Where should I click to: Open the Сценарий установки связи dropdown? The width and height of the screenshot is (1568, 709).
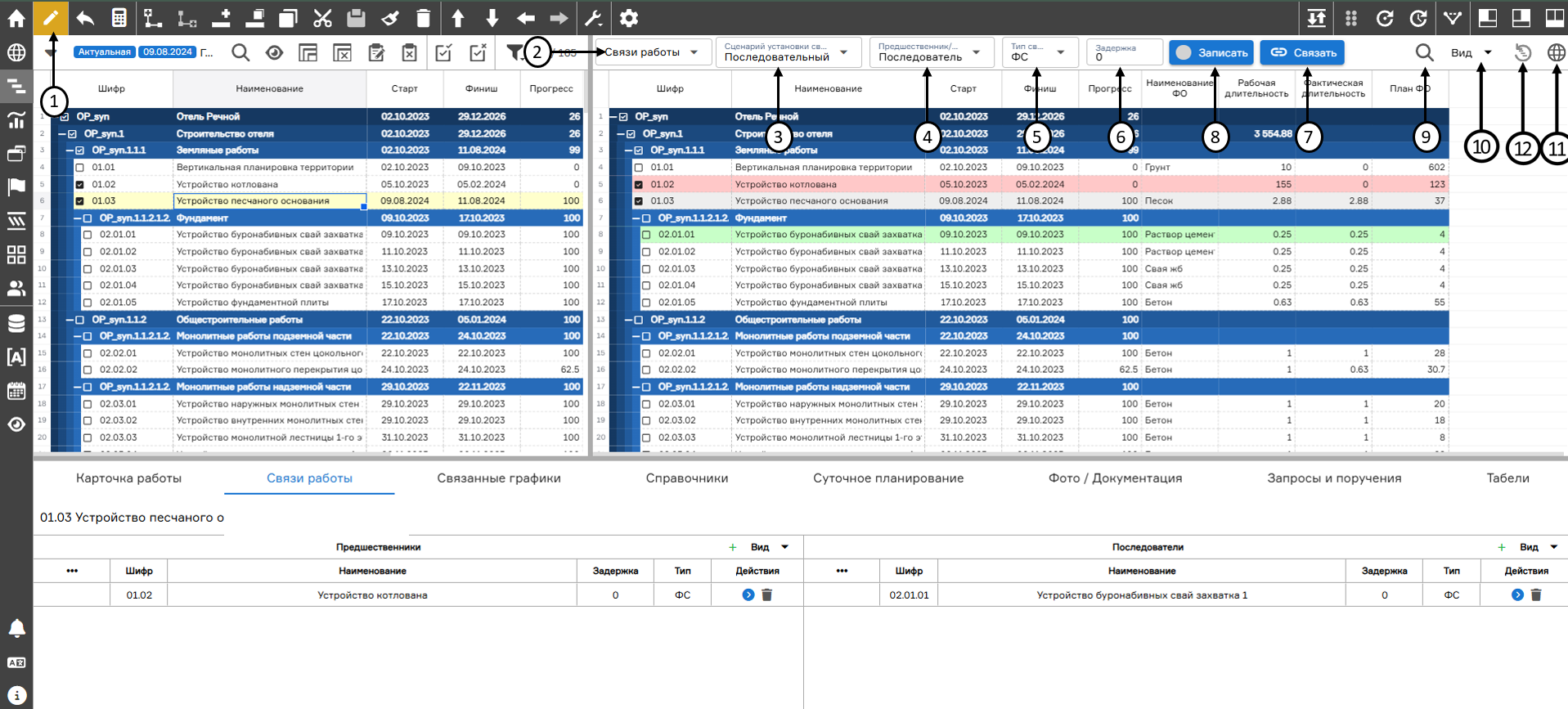788,52
